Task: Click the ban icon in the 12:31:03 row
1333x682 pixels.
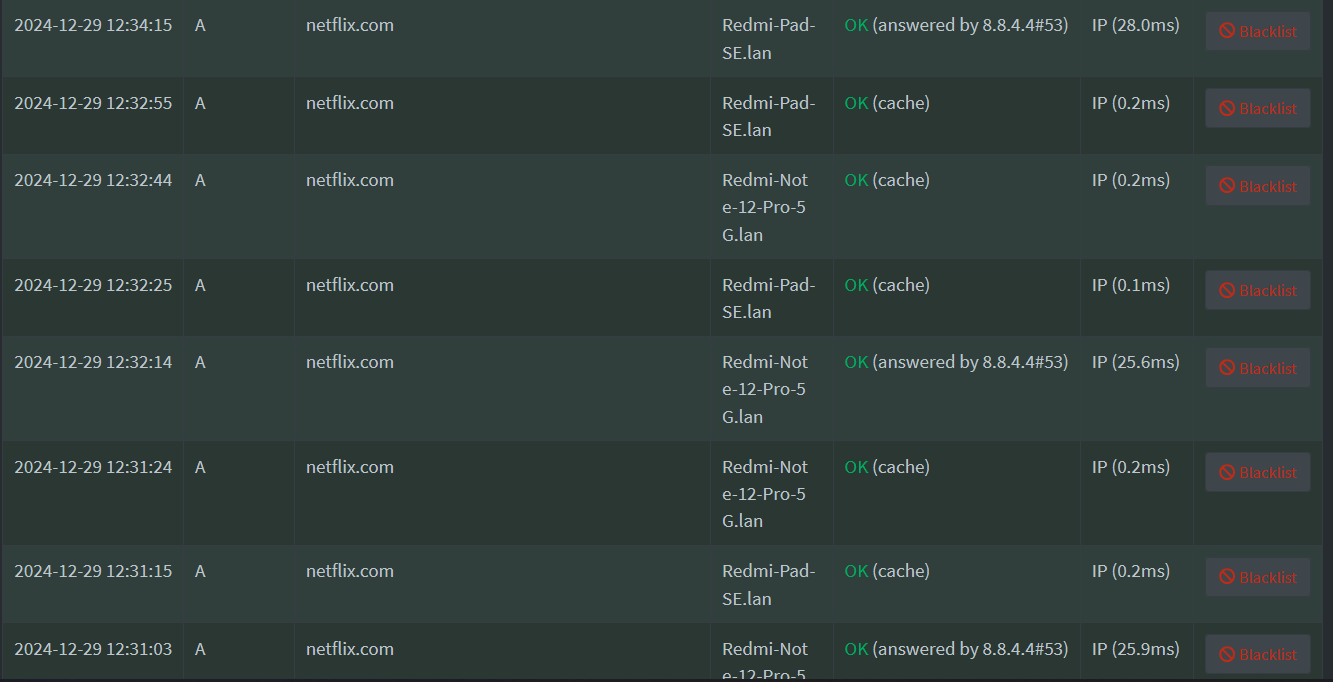Action: (x=1227, y=654)
